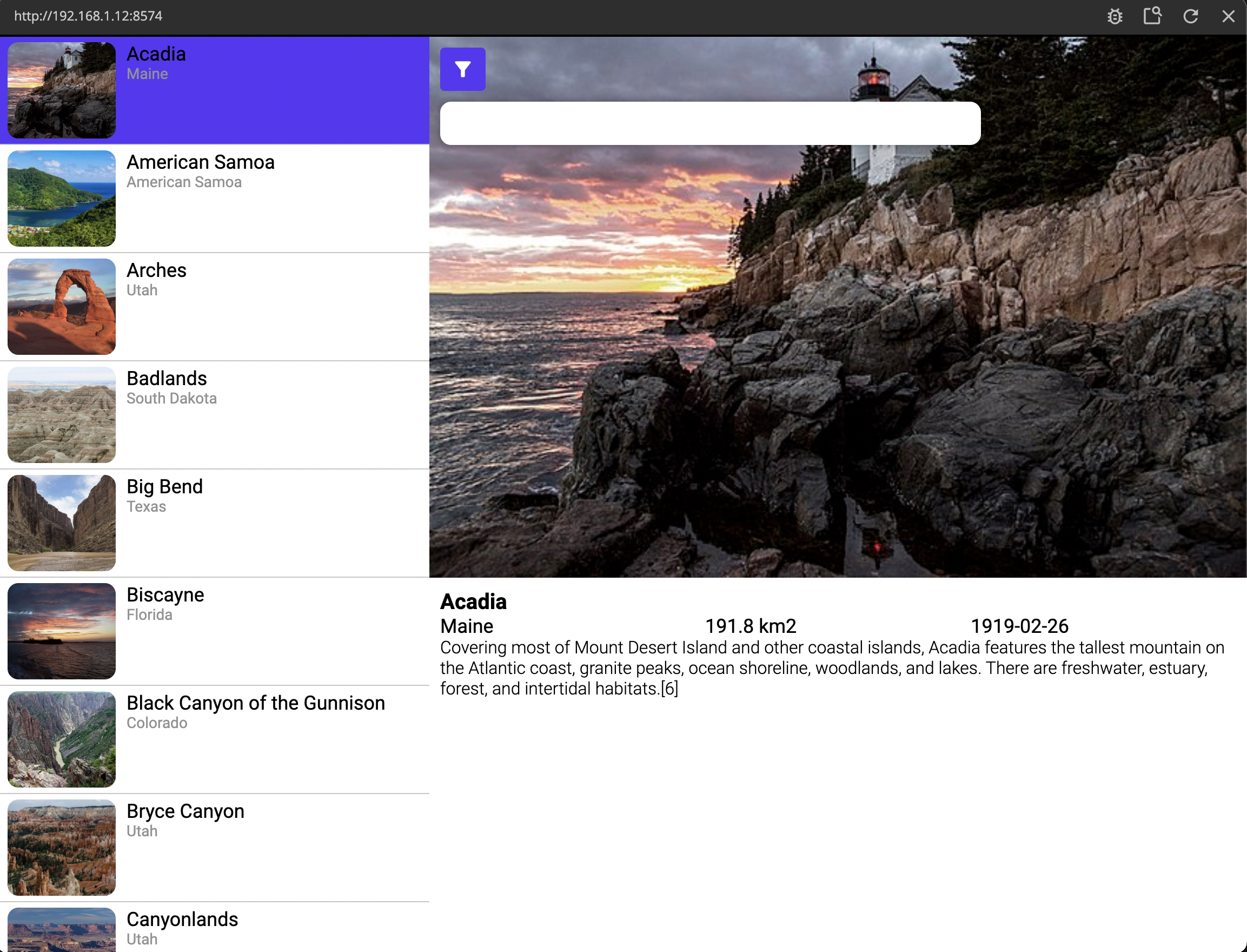This screenshot has width=1247, height=952.
Task: Click the Biscayne list title
Action: (165, 595)
